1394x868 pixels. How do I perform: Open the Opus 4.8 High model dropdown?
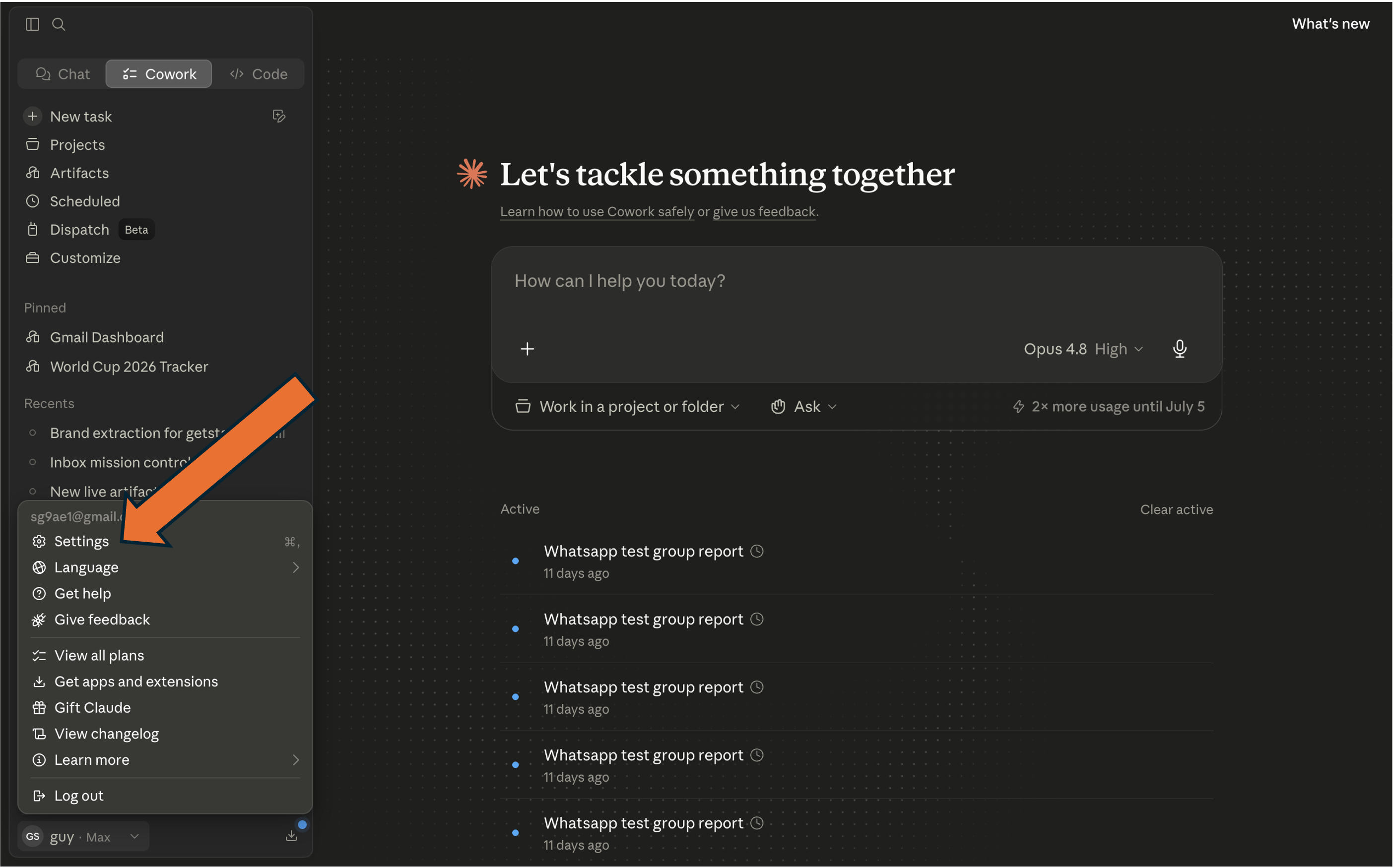pos(1083,349)
